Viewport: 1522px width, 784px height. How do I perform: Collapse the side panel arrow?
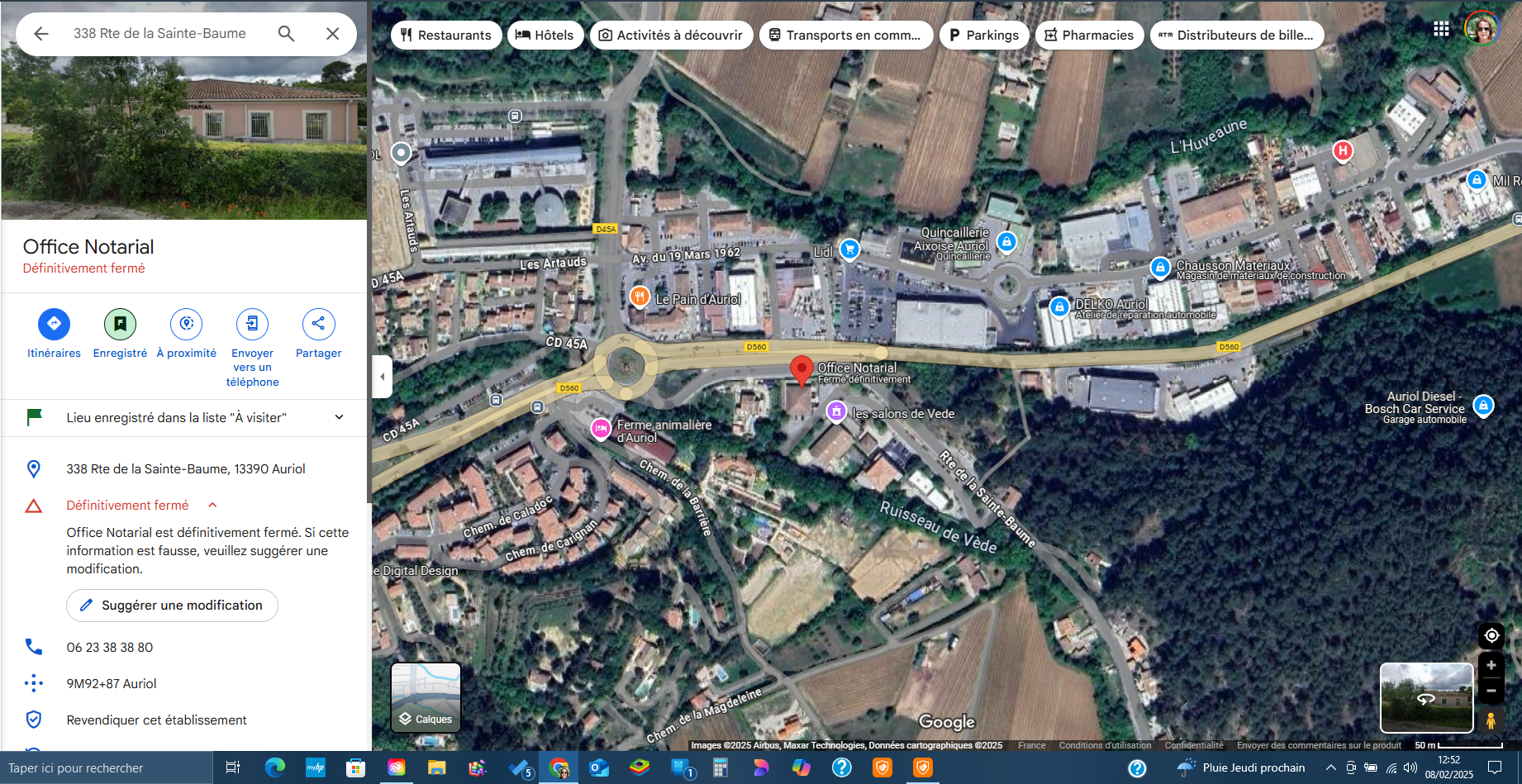tap(382, 377)
